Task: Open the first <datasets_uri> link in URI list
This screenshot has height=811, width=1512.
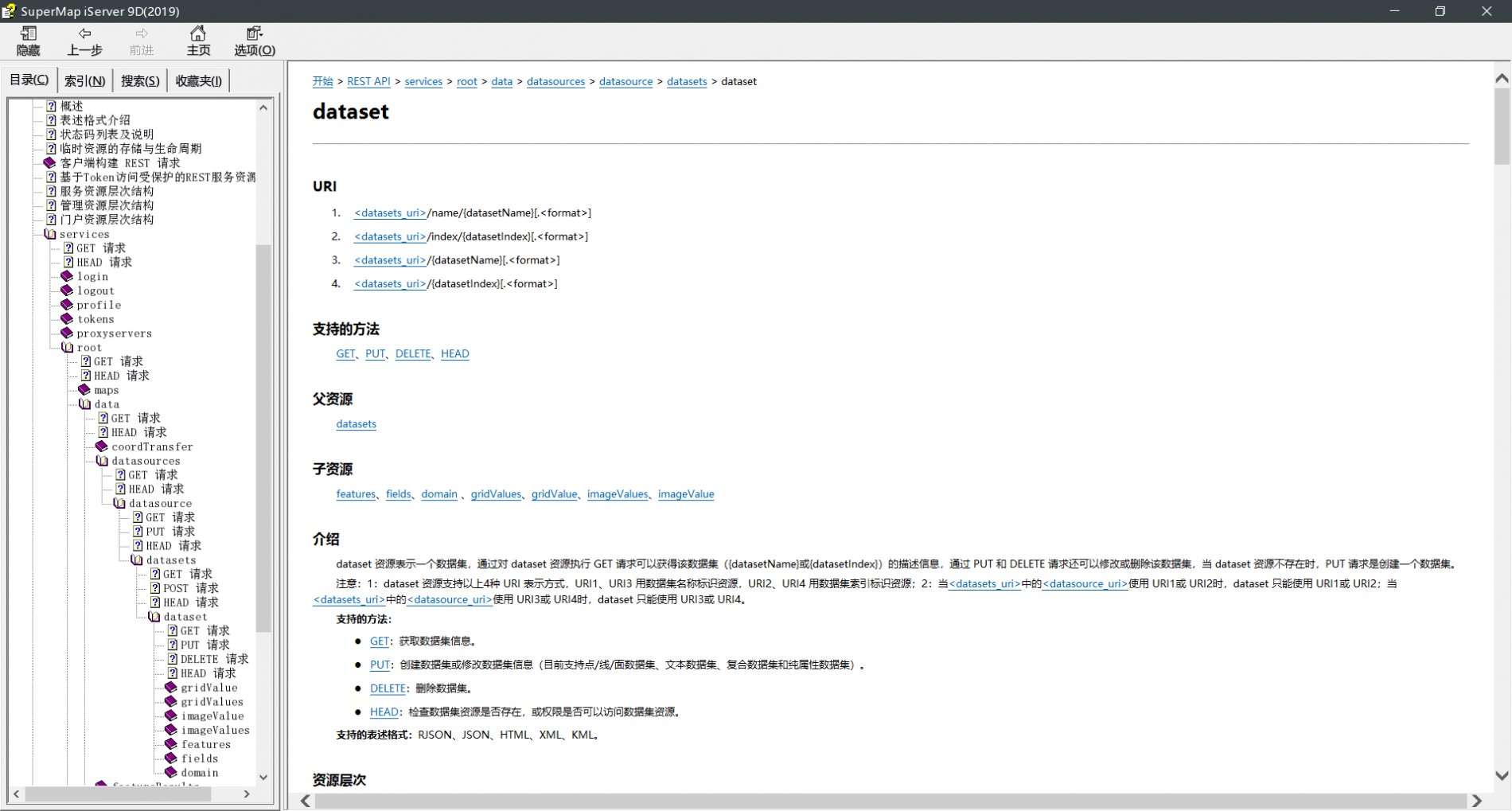Action: [x=390, y=212]
